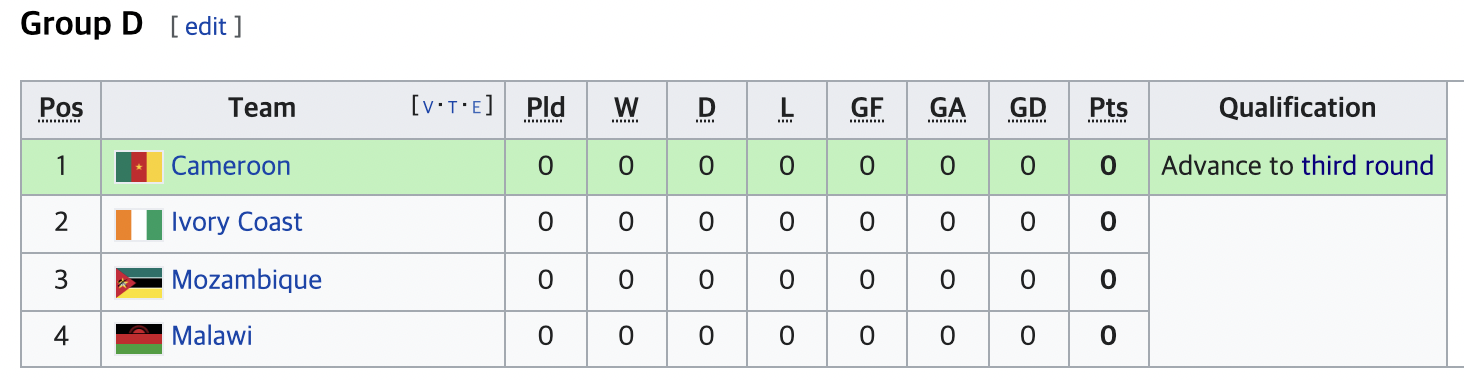Click the Pld column header
This screenshot has height=380, width=1464.
pyautogui.click(x=546, y=108)
